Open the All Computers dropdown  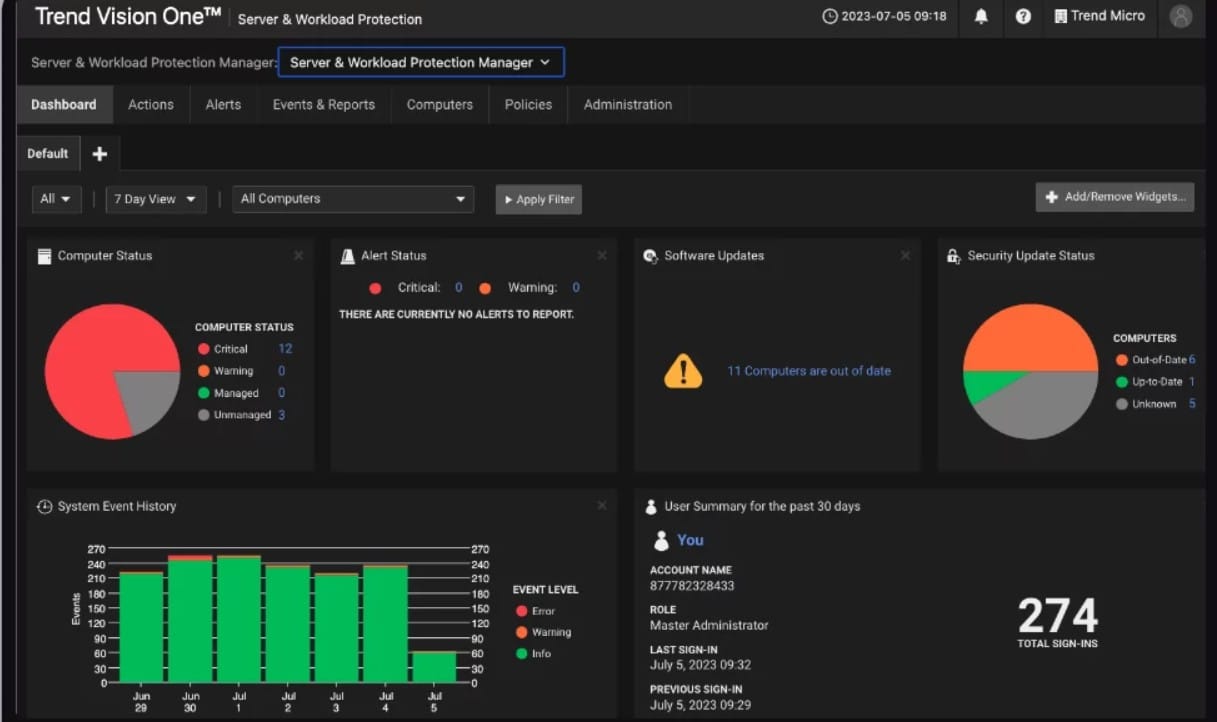(x=352, y=199)
